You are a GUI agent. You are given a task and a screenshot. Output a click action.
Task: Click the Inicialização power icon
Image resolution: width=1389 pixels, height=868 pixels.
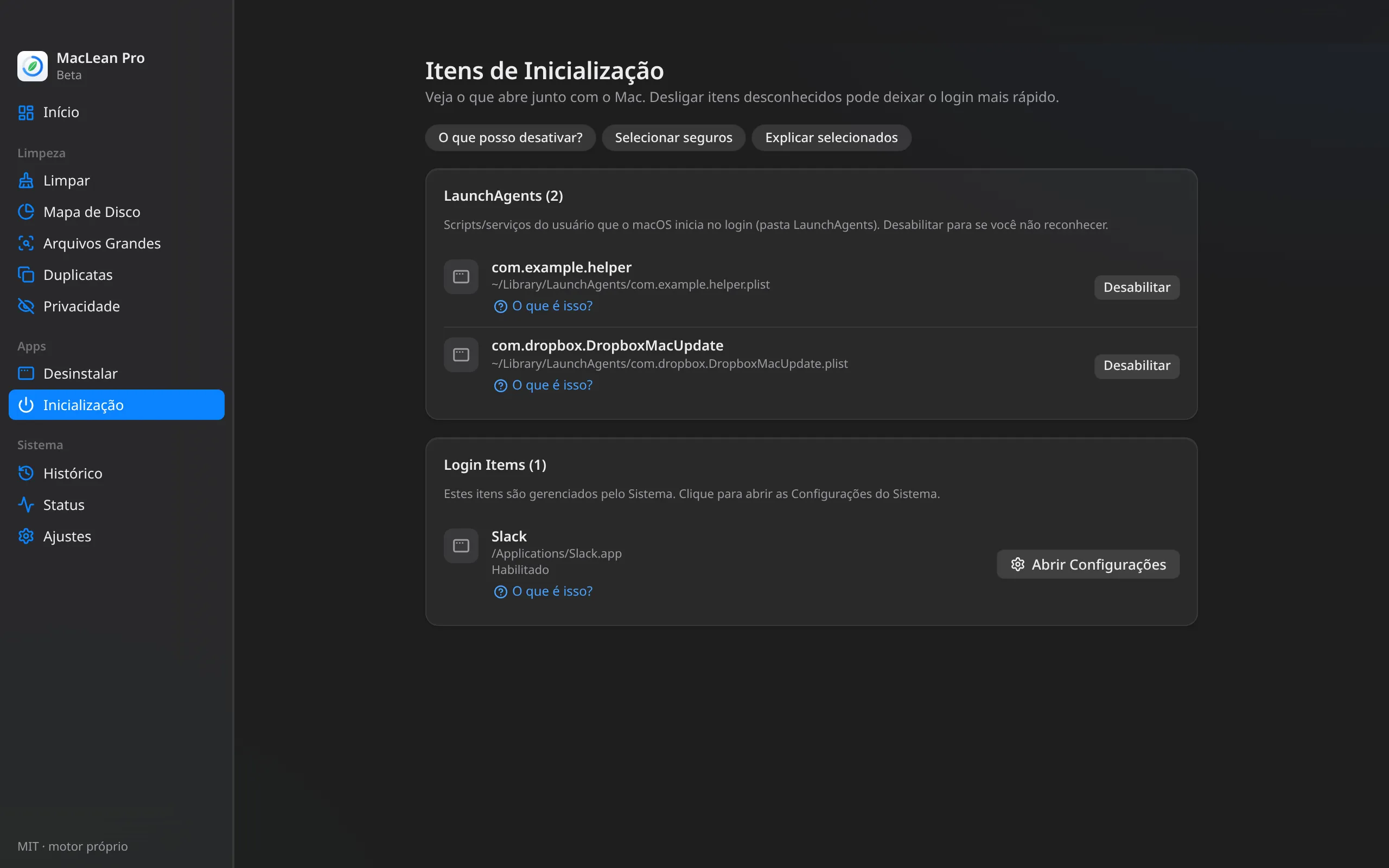26,405
